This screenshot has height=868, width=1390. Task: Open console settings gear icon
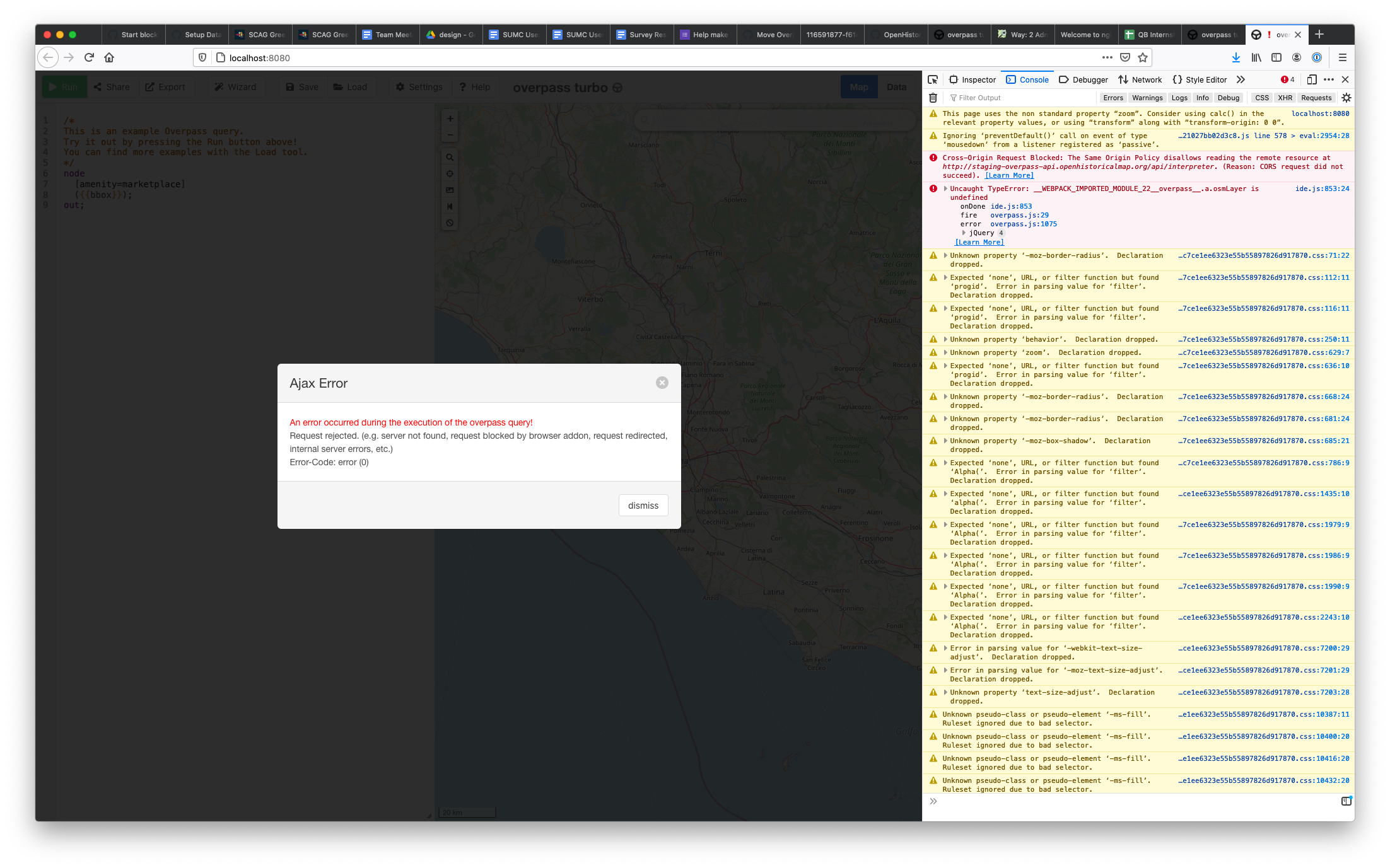[x=1346, y=98]
